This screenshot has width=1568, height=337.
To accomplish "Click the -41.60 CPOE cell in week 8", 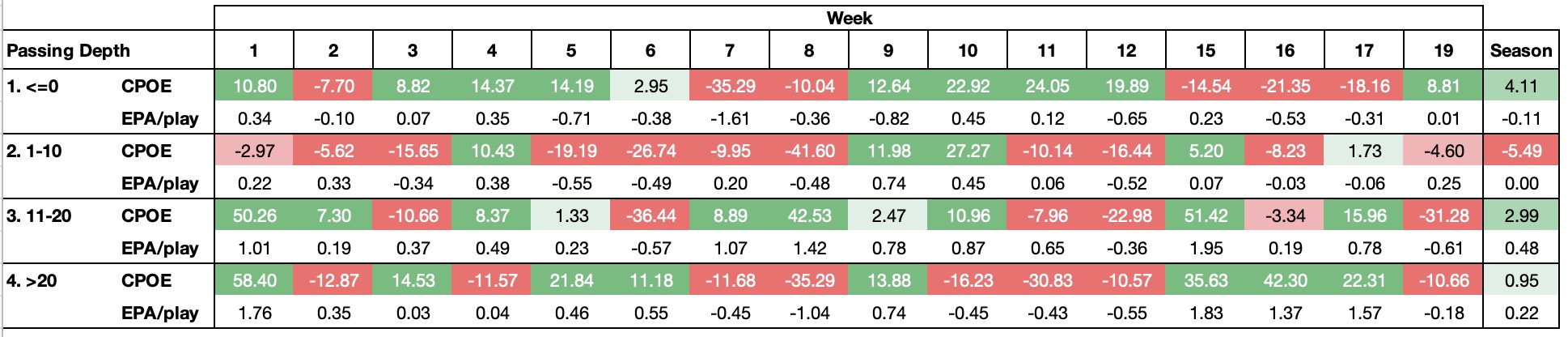I will pyautogui.click(x=809, y=151).
